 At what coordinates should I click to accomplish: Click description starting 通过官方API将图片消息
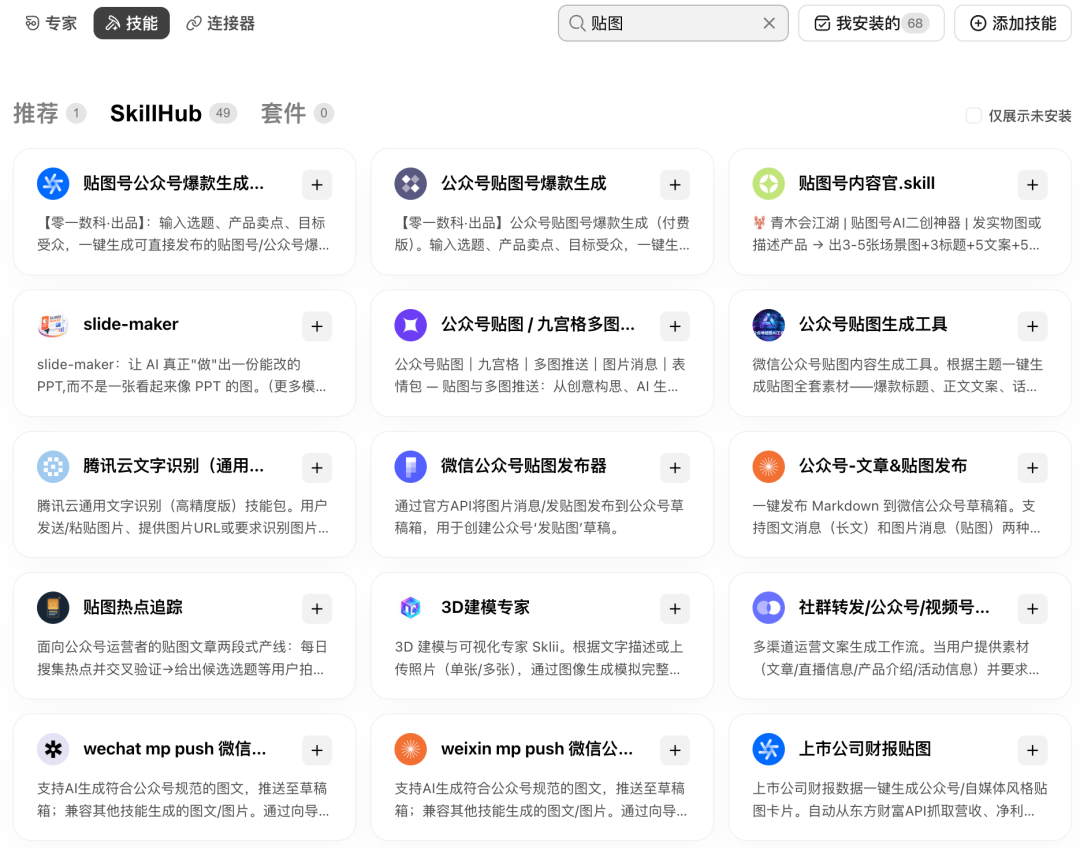pos(539,517)
